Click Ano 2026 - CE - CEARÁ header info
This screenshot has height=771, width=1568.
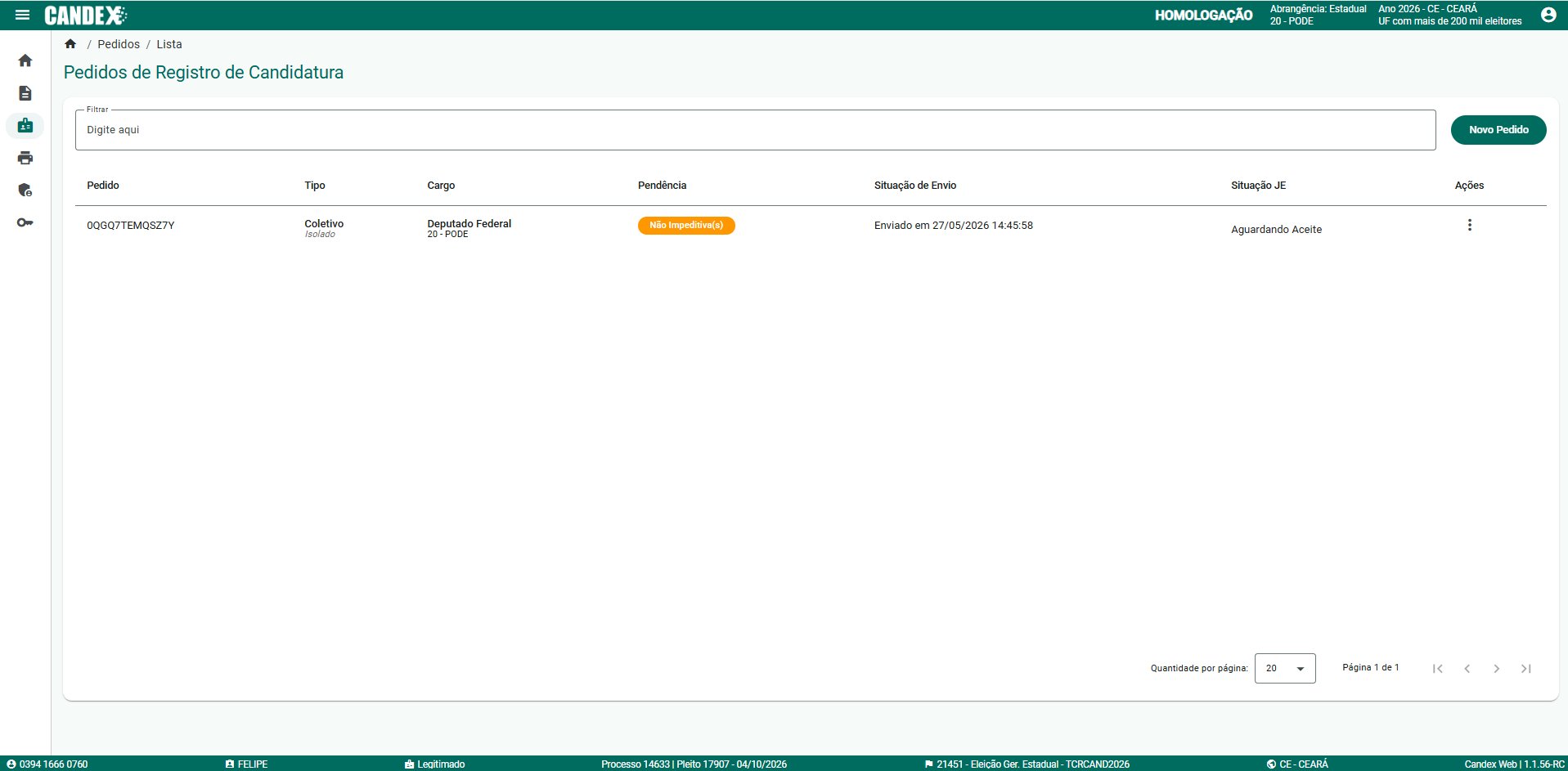[1427, 9]
